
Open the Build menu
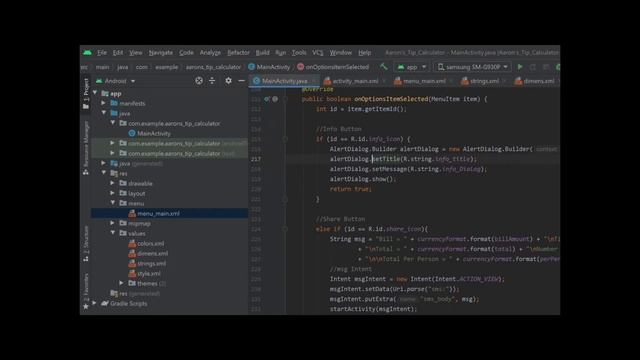[262, 53]
